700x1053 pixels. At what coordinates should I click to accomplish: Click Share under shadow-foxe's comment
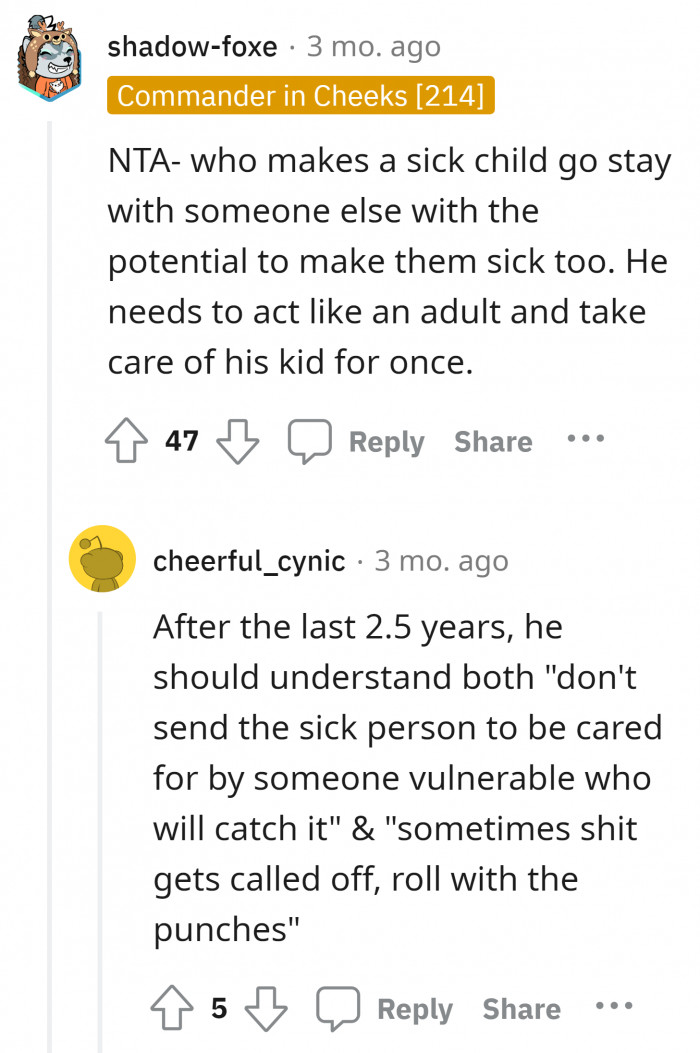tap(493, 440)
